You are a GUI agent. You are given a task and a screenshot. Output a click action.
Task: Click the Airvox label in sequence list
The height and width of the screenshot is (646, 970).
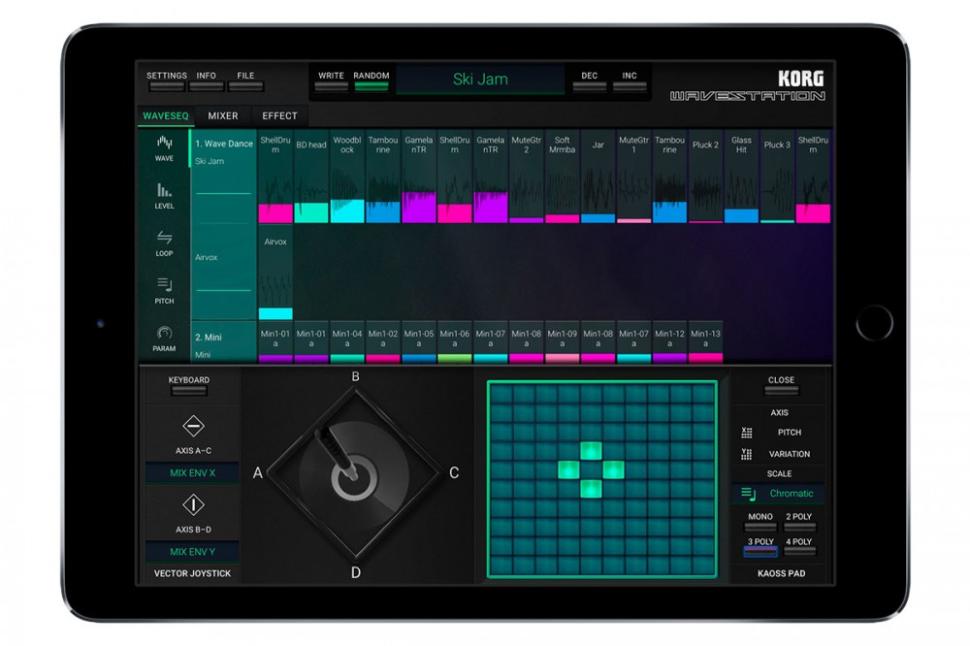tap(206, 257)
